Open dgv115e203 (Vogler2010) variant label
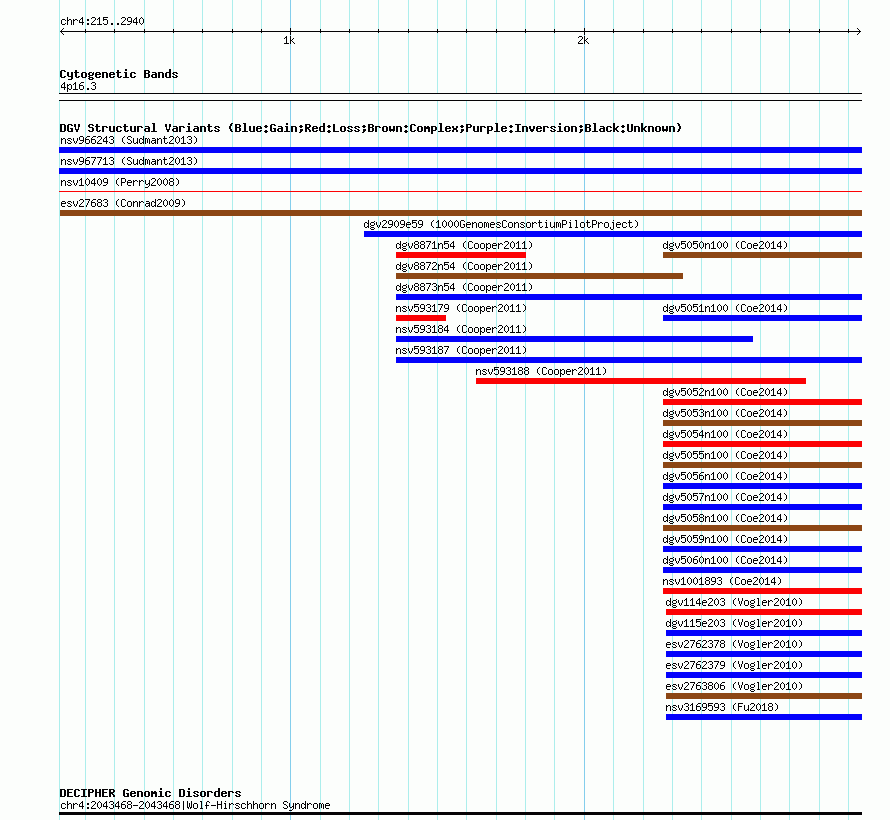Image resolution: width=890 pixels, height=820 pixels. [x=734, y=623]
